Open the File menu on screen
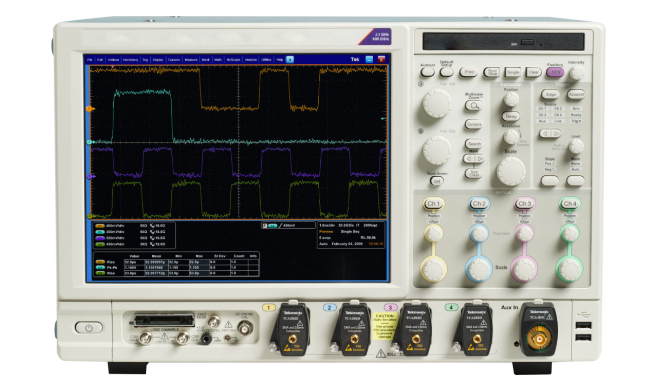The width and height of the screenshot is (658, 390). (x=89, y=60)
